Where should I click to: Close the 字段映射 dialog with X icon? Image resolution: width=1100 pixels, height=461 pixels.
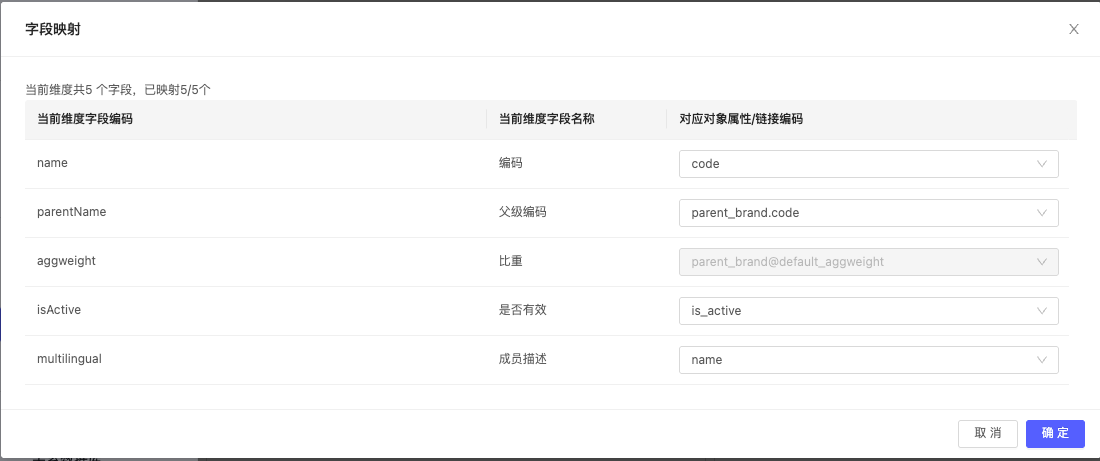pyautogui.click(x=1074, y=29)
